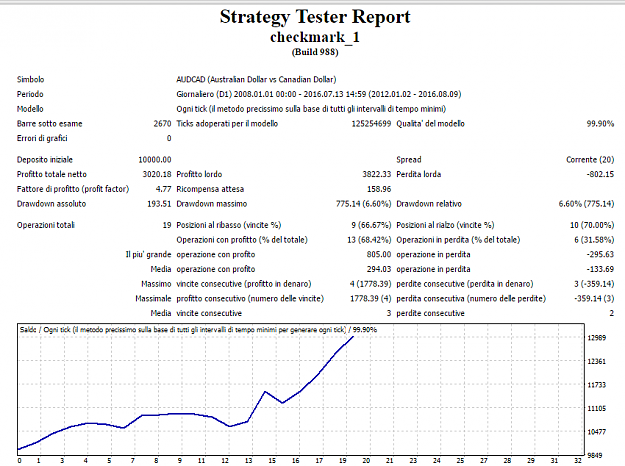Click the bars value 2670
Image resolution: width=625 pixels, height=466 pixels.
click(x=162, y=124)
